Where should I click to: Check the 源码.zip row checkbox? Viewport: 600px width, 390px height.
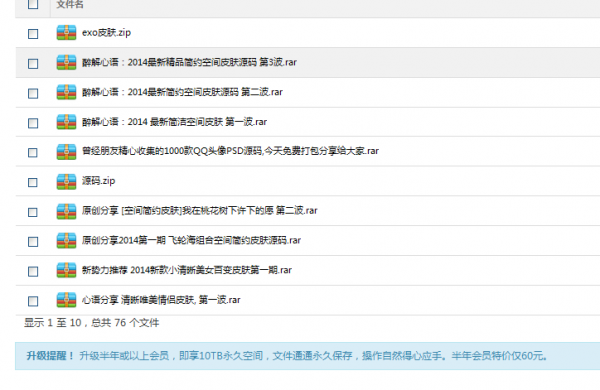(33, 183)
